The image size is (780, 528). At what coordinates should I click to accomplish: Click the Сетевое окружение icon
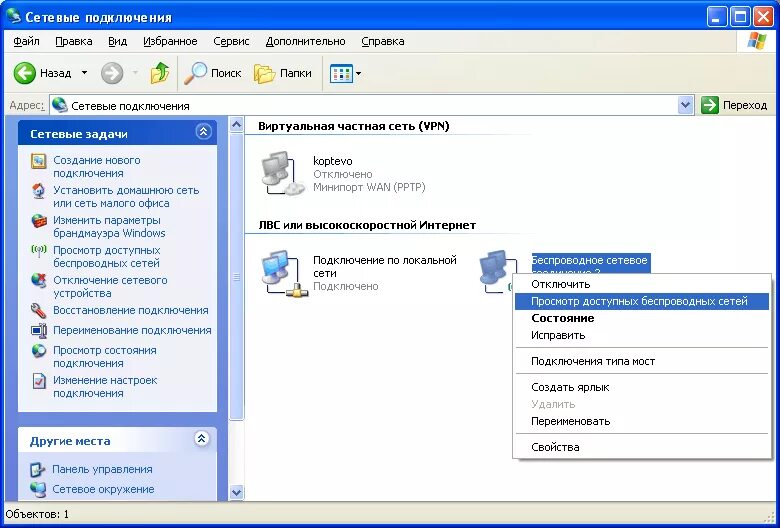[37, 489]
